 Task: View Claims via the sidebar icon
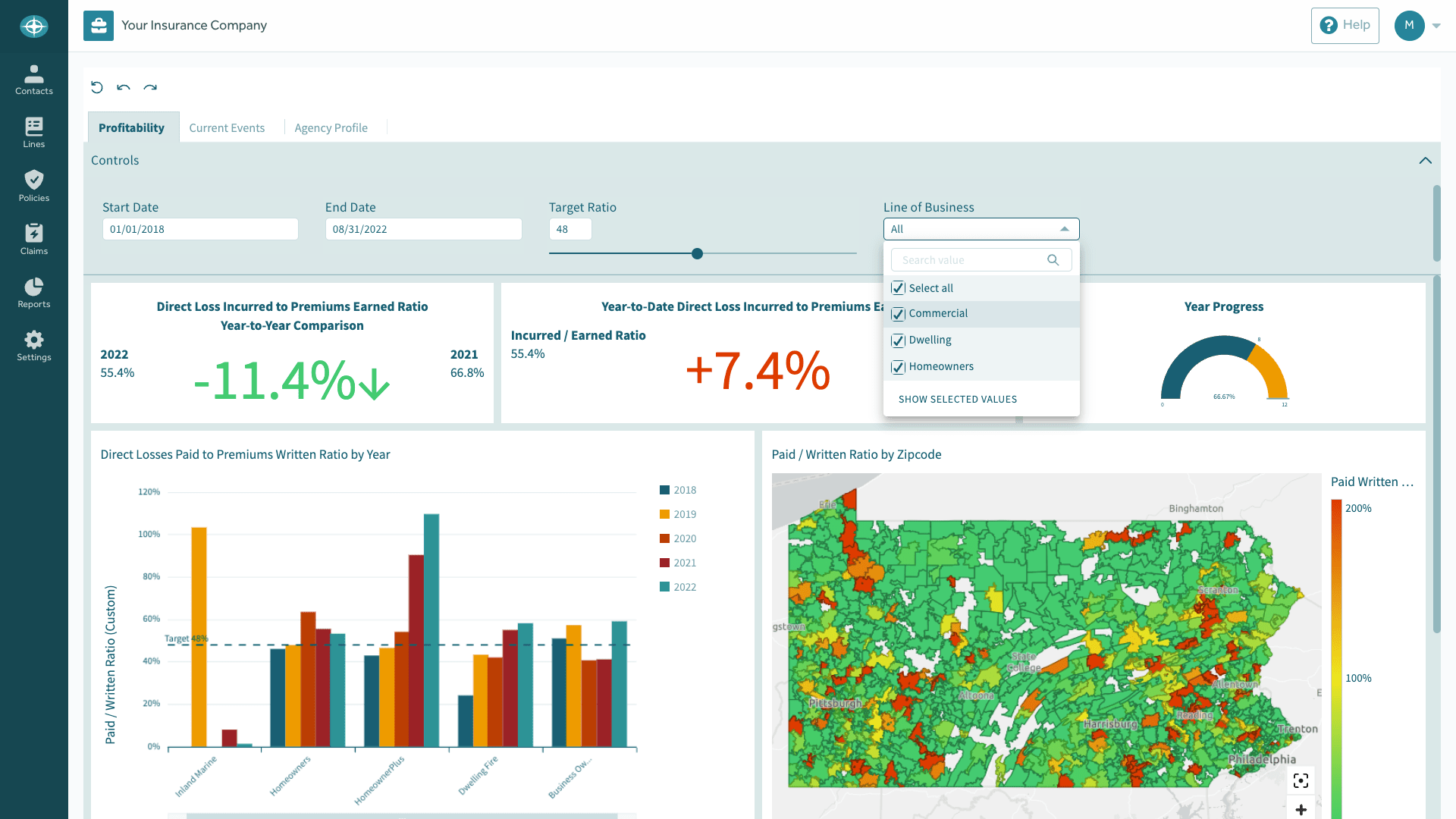tap(33, 239)
